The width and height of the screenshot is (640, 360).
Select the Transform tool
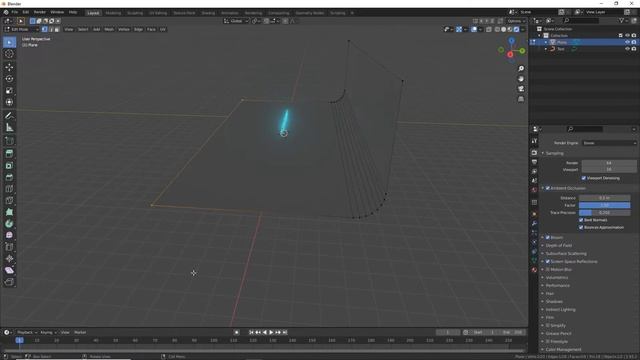coord(9,102)
